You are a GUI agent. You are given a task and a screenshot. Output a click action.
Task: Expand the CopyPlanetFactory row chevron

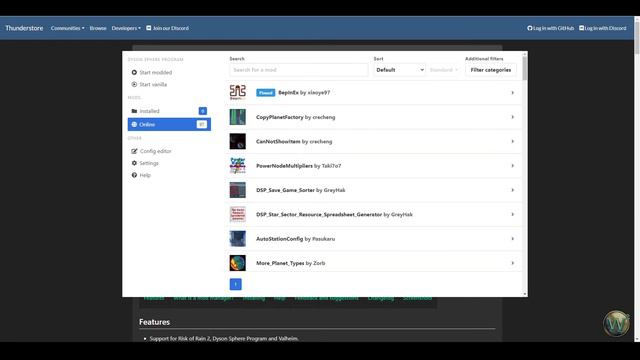[512, 117]
